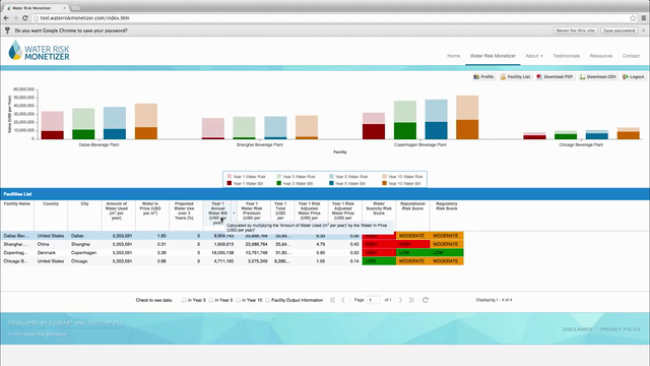Select the Dallas Bev... facility row
Screen dimensions: 650x366
click(232, 235)
